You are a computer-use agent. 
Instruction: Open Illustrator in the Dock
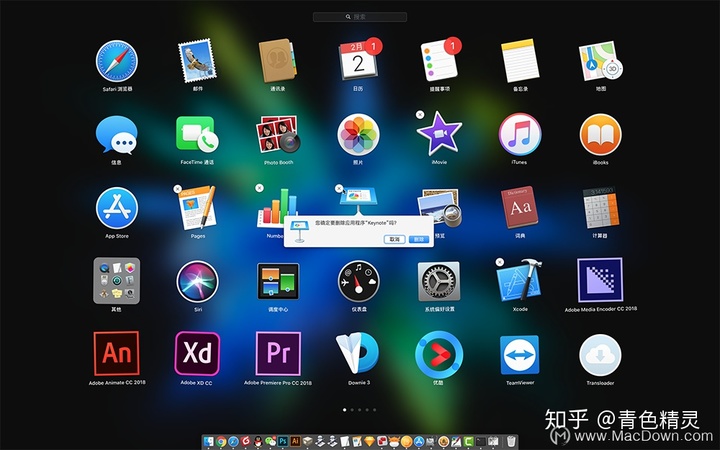[x=295, y=441]
